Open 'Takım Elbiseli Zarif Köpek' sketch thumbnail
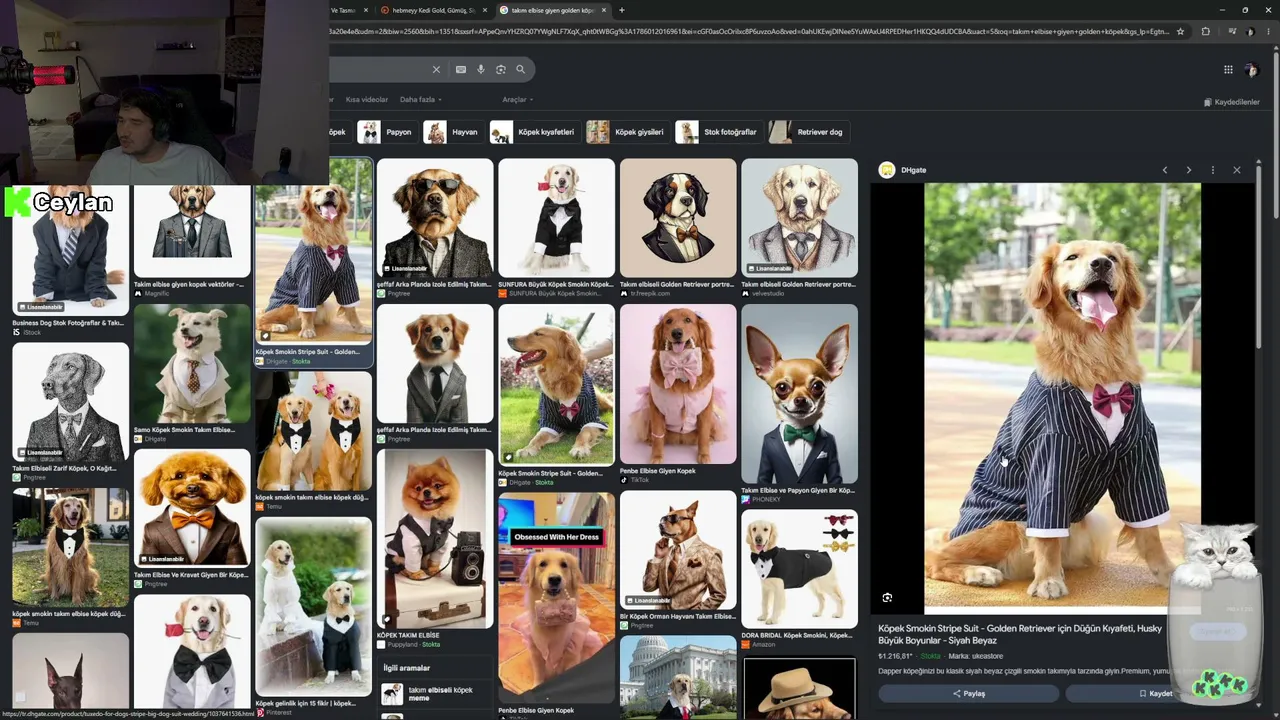 70,402
